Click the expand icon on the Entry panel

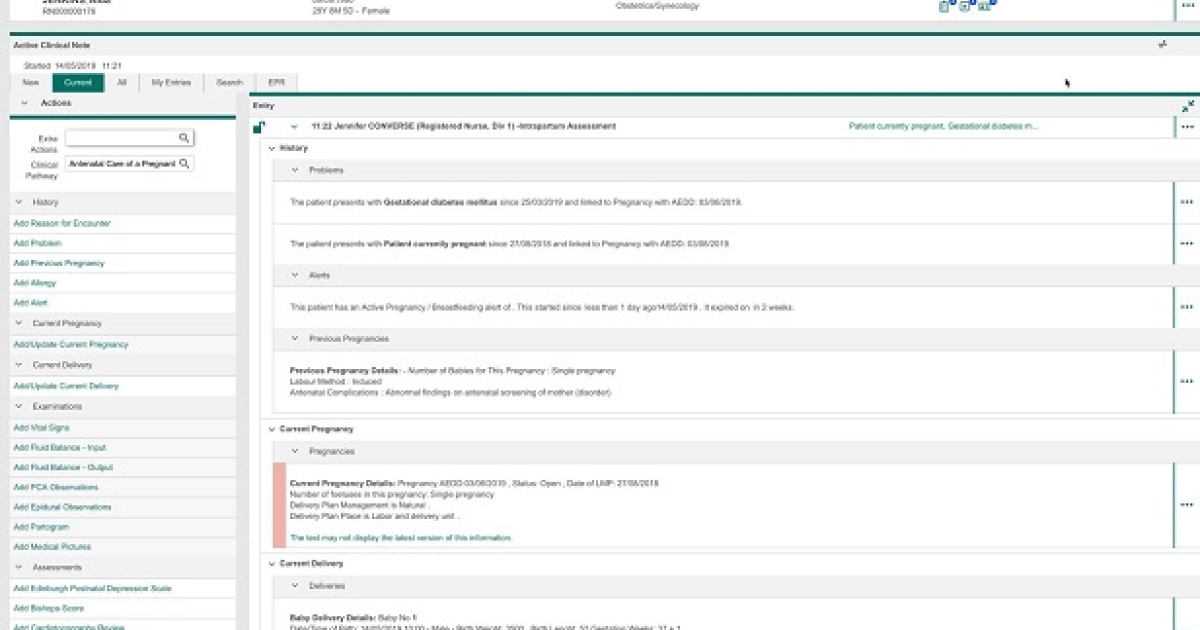click(x=1189, y=104)
